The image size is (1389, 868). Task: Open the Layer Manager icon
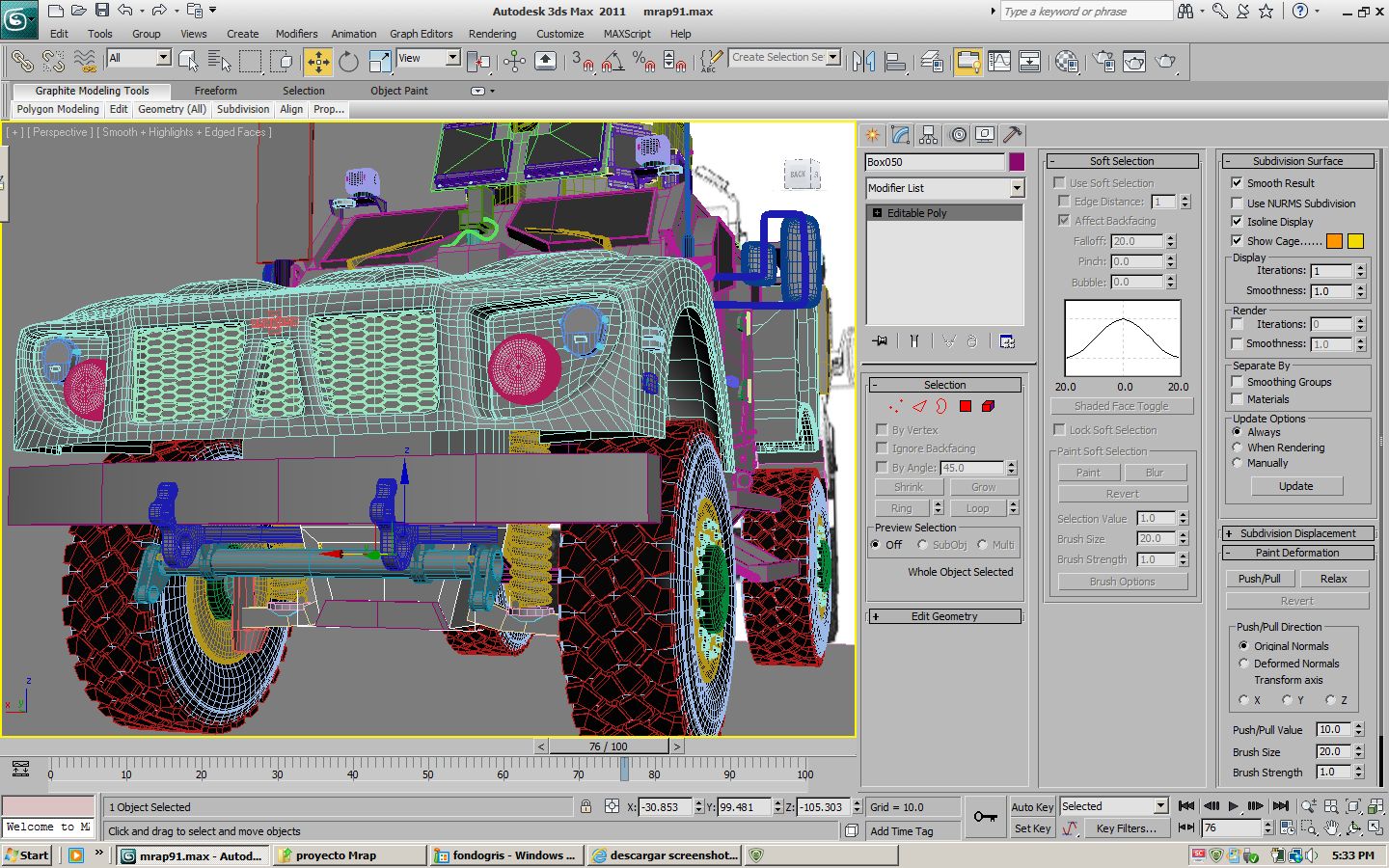pos(932,62)
